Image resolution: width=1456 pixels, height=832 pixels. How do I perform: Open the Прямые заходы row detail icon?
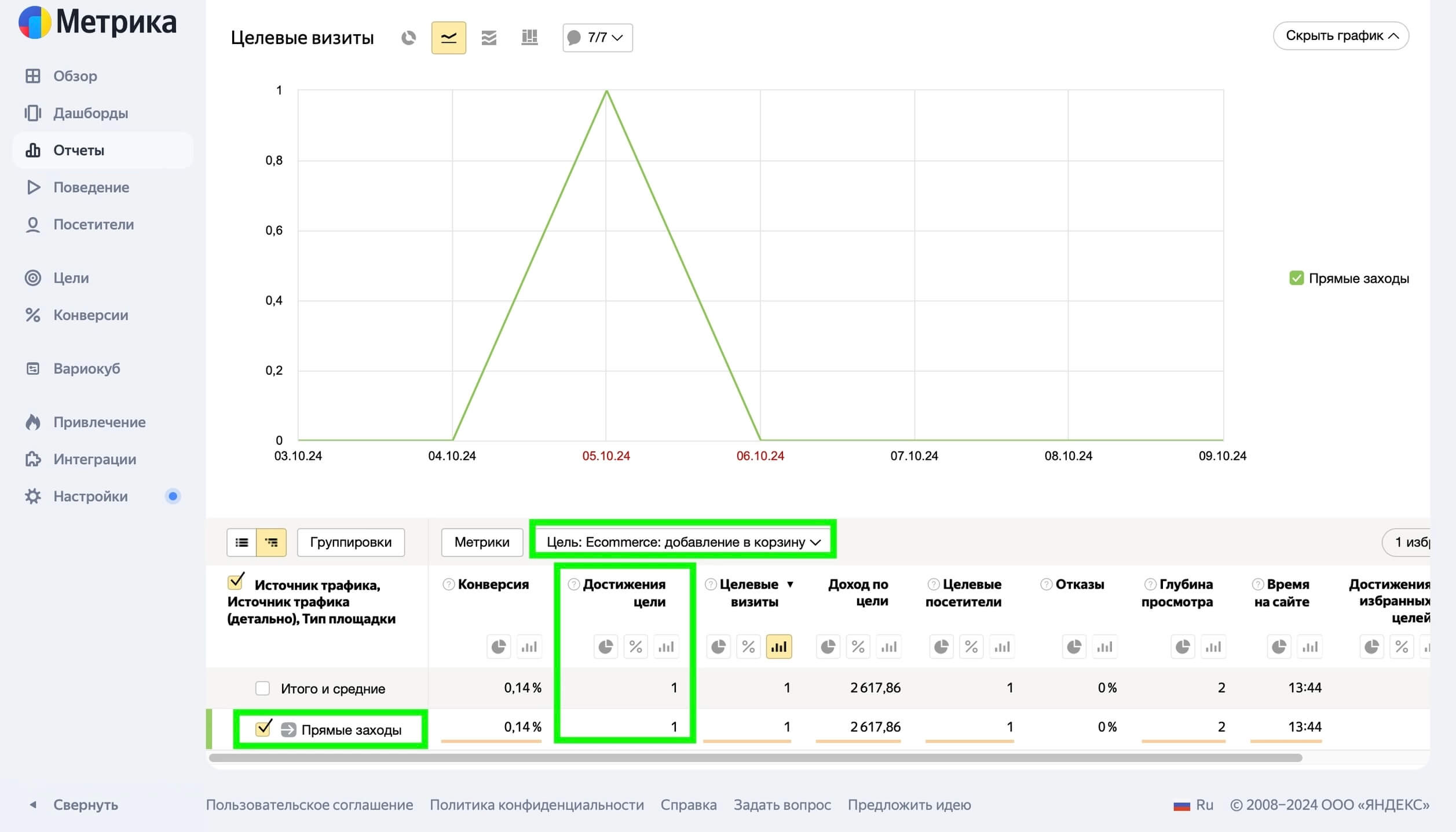pyautogui.click(x=288, y=730)
